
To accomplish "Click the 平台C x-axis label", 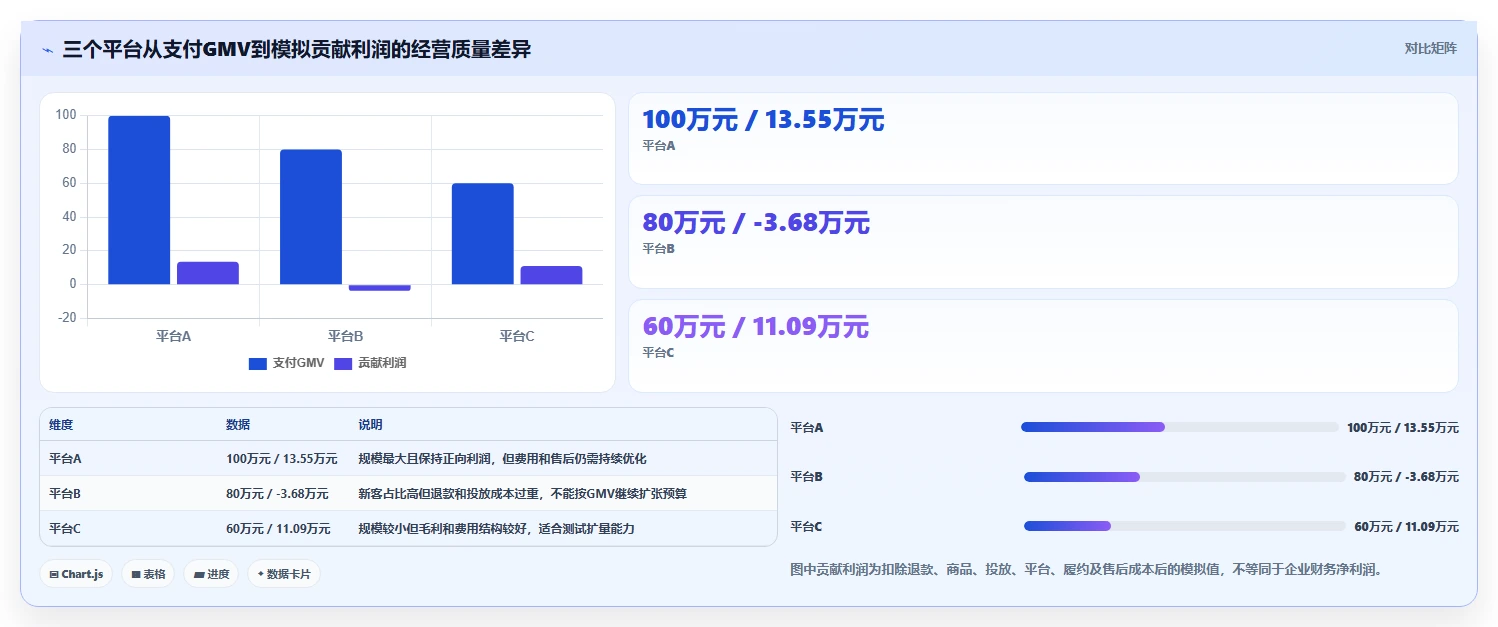I will 517,336.
